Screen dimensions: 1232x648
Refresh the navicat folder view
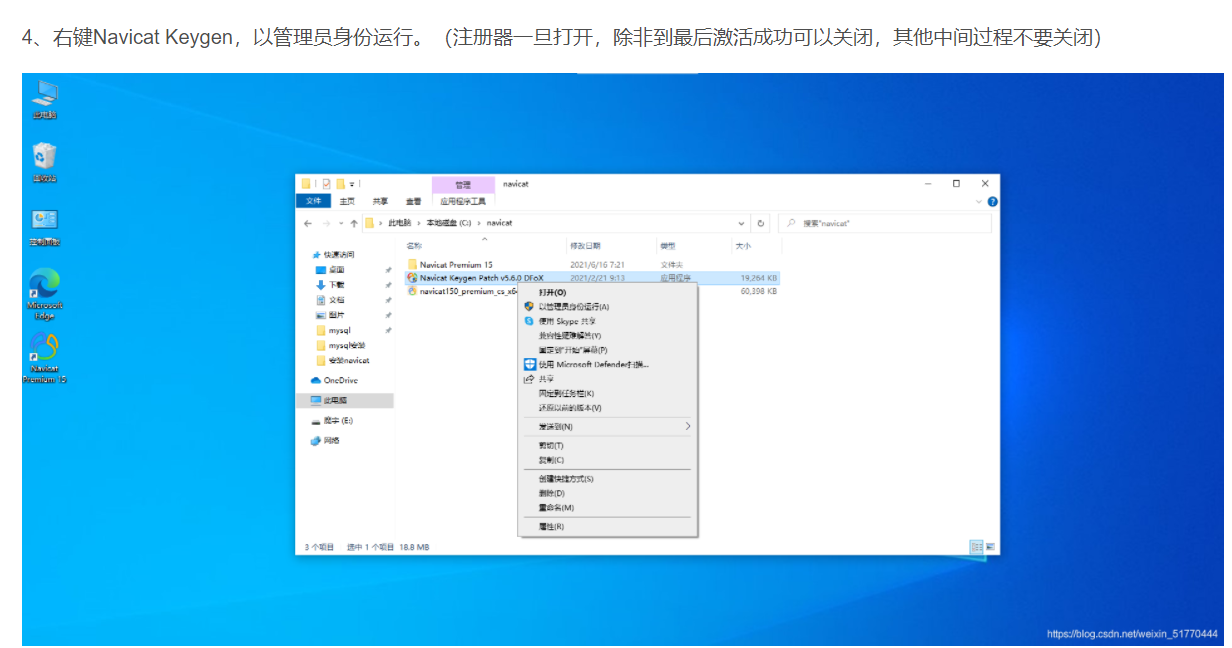pos(761,223)
